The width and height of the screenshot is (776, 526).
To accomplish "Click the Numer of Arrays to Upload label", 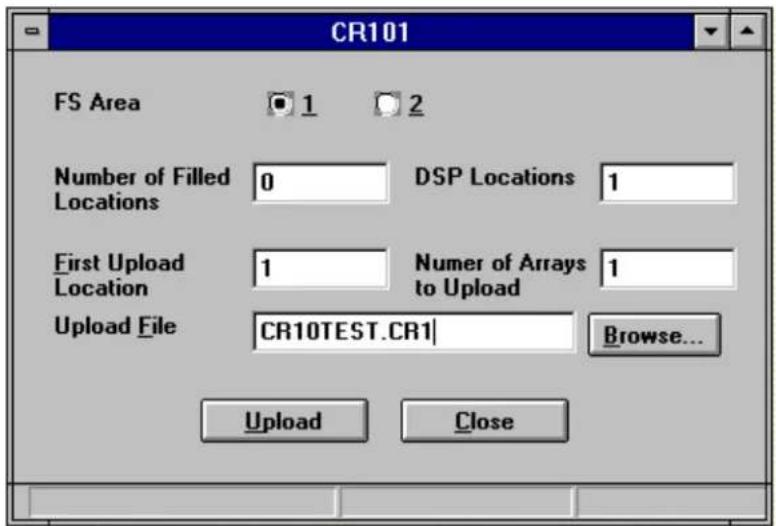I will (x=500, y=275).
